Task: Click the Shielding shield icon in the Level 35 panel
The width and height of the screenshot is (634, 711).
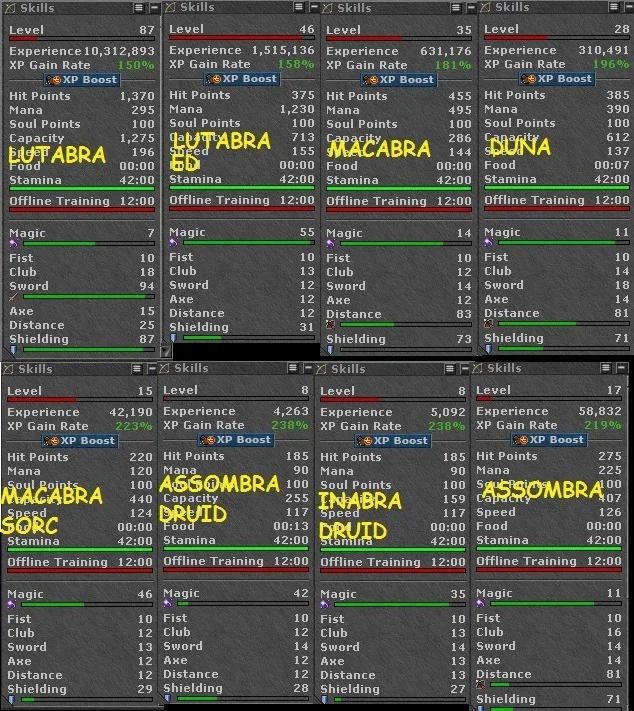Action: pos(331,350)
